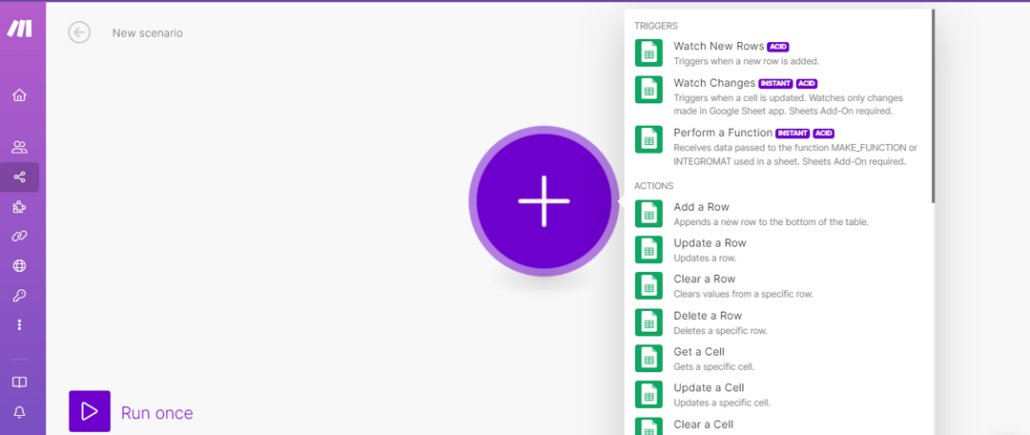This screenshot has height=435, width=1030.
Task: Select Perform a Function trigger
Action: (778, 146)
